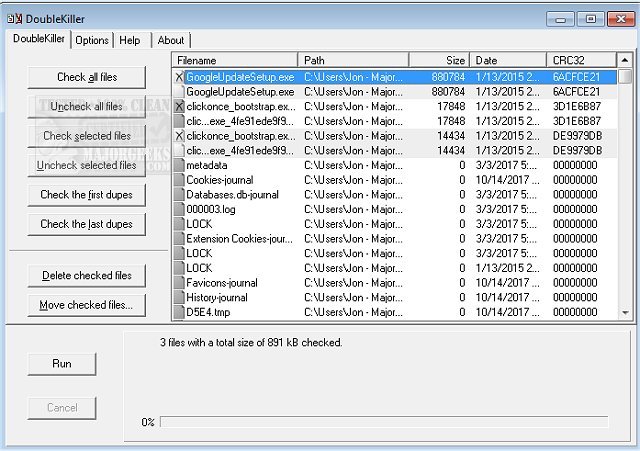Click the status text about 3 files checked
The image size is (640, 451).
[251, 342]
